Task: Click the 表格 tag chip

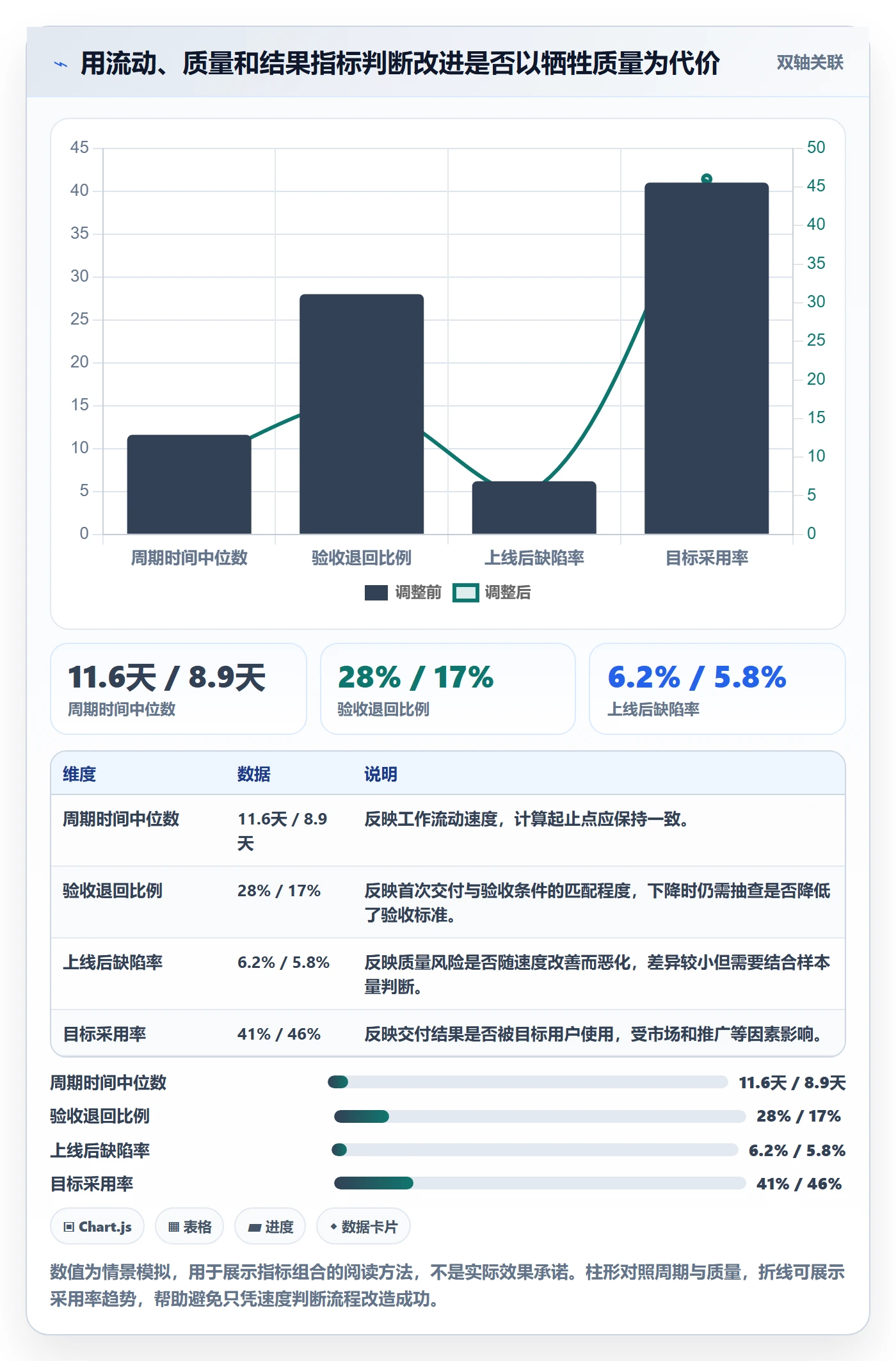Action: click(189, 1227)
